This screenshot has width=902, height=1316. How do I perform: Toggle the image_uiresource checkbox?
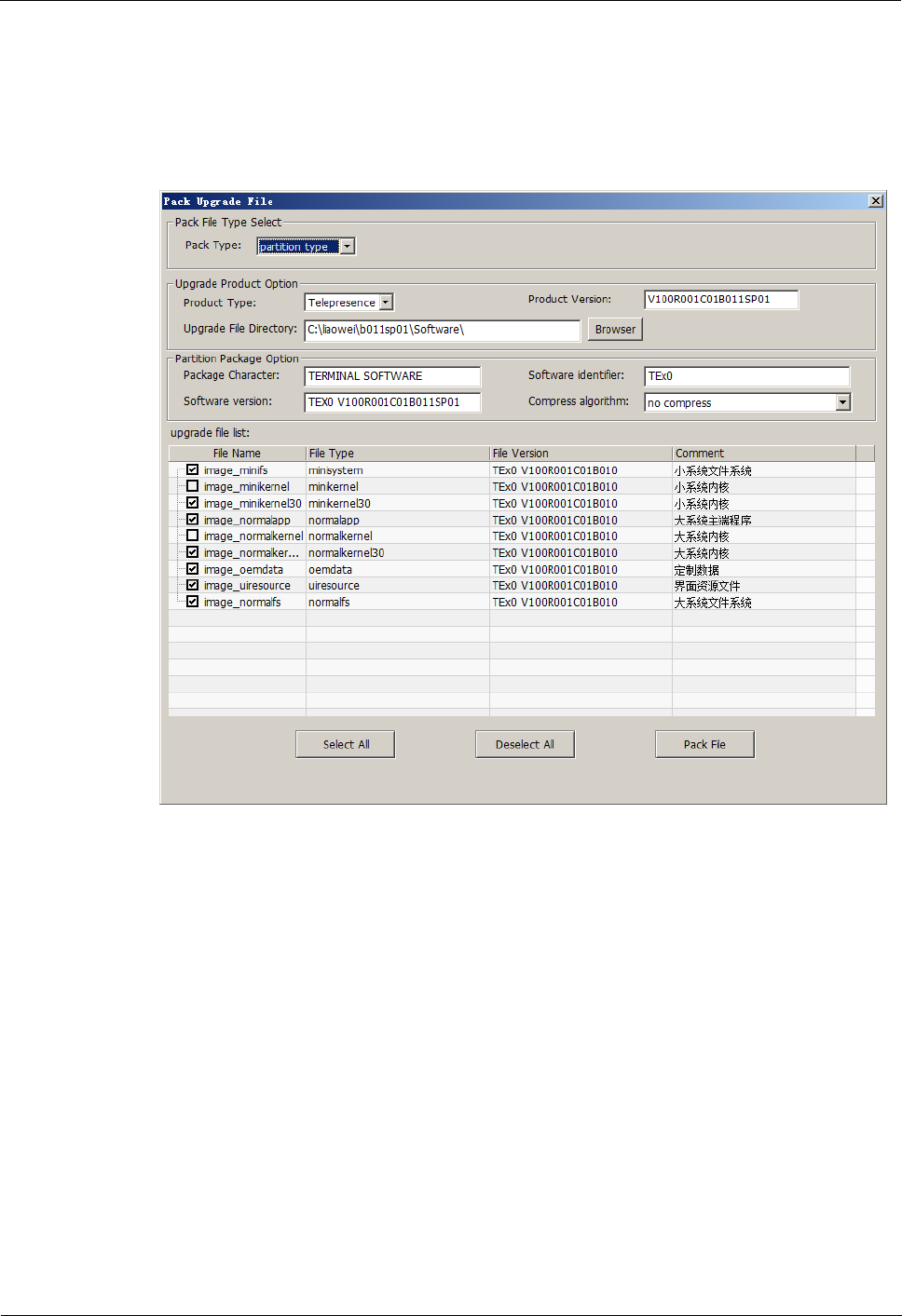(x=192, y=585)
